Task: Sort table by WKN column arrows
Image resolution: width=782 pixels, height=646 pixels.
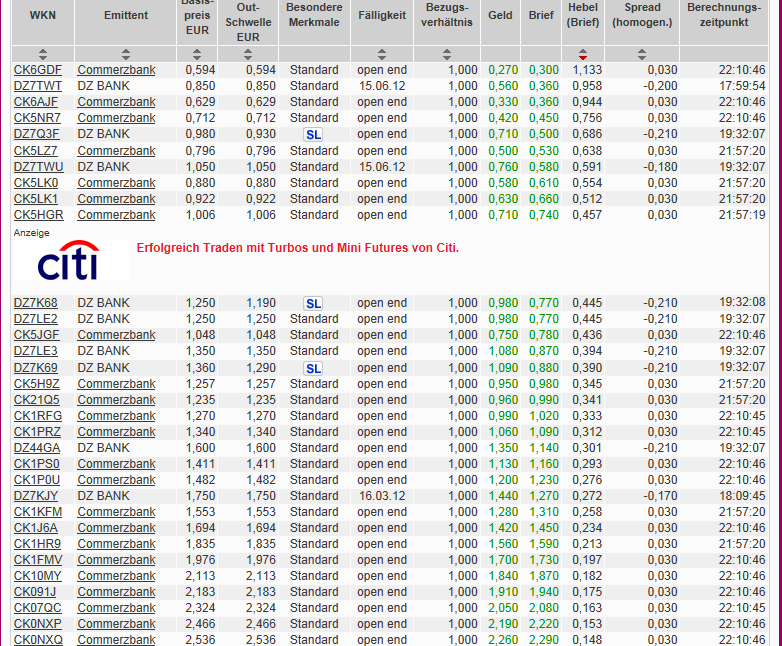Action: tap(43, 54)
